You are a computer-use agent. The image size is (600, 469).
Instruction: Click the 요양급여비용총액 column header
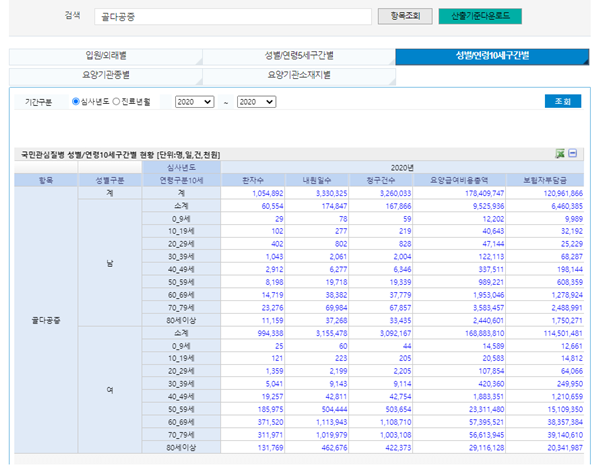coord(459,180)
